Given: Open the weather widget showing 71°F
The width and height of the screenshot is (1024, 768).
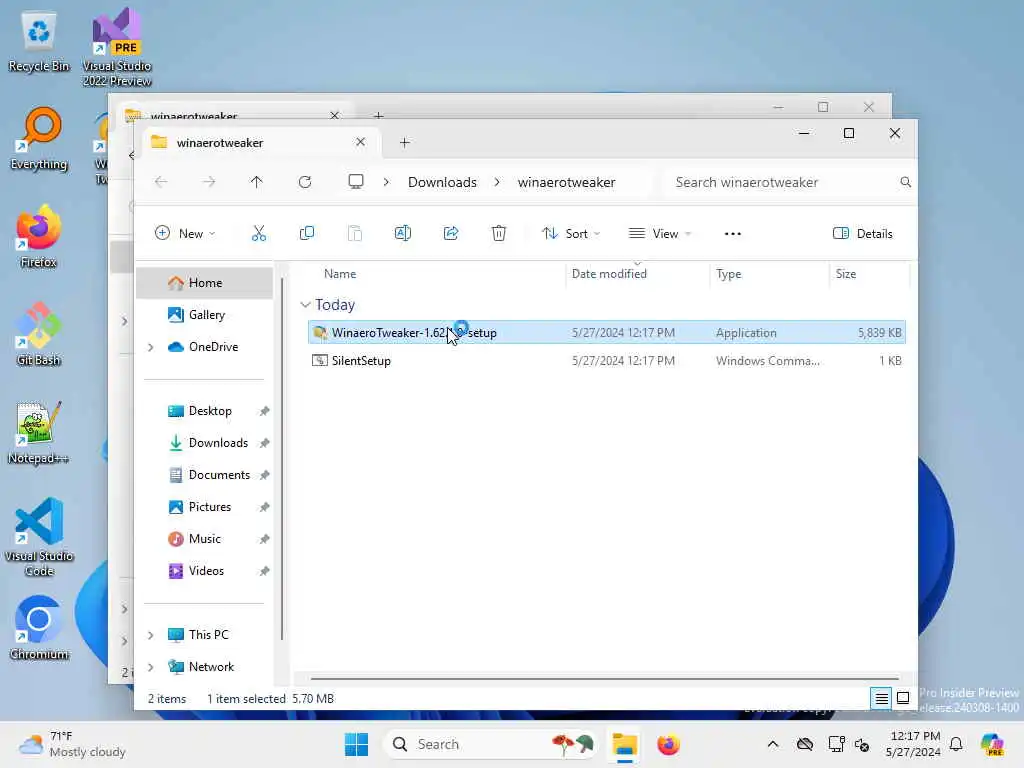Looking at the screenshot, I should tap(72, 744).
